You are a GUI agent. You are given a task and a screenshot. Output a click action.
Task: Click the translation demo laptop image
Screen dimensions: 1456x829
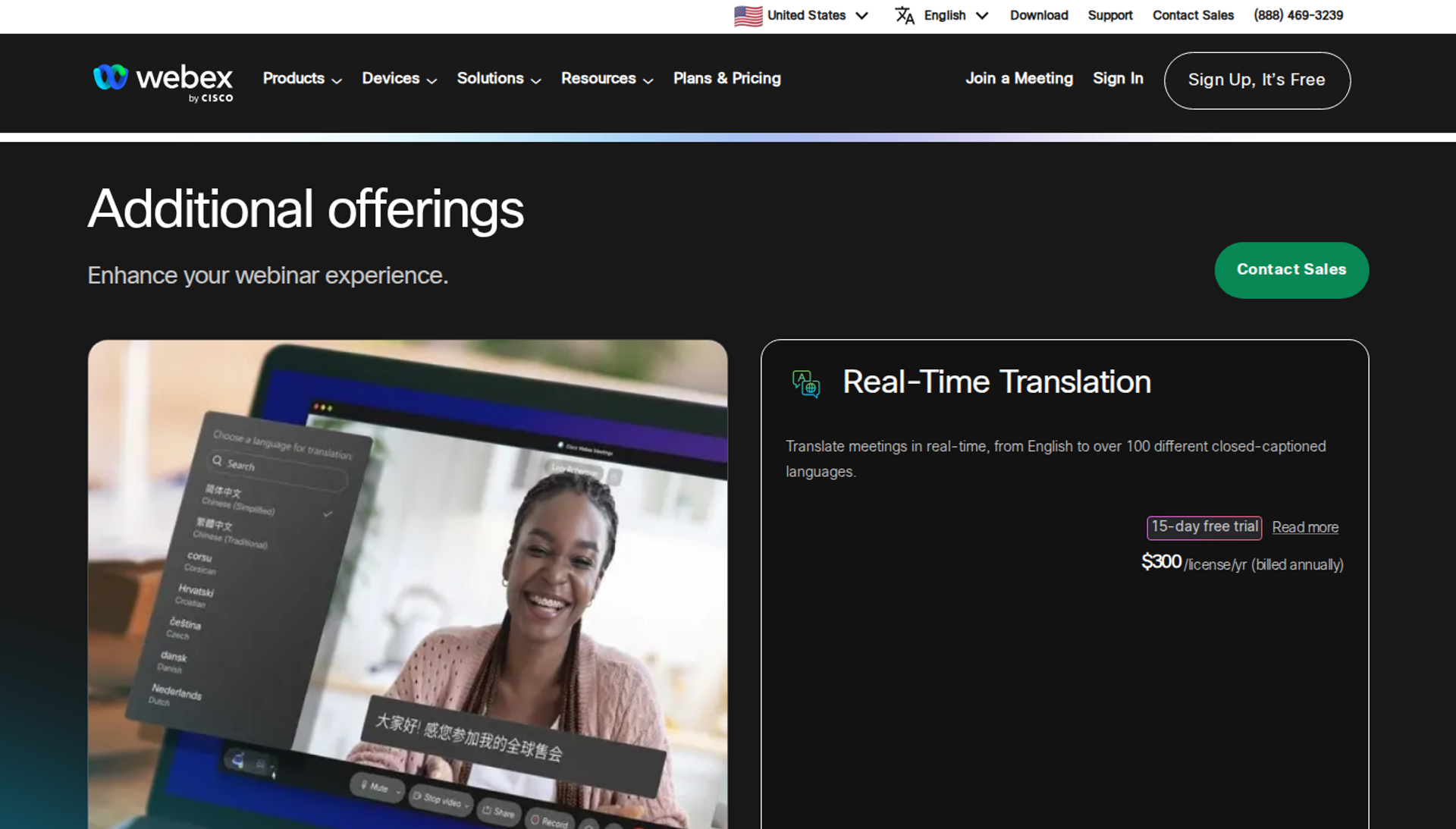click(407, 584)
